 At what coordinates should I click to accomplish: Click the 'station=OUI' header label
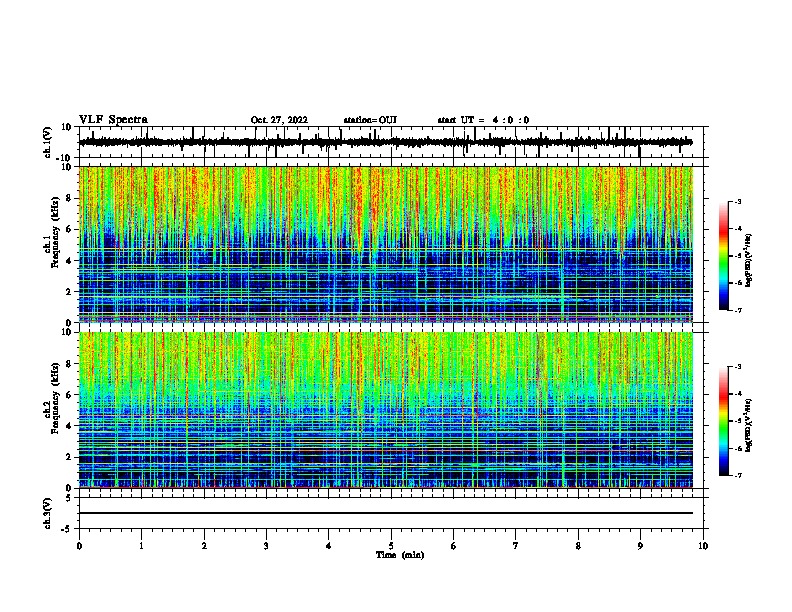click(370, 120)
